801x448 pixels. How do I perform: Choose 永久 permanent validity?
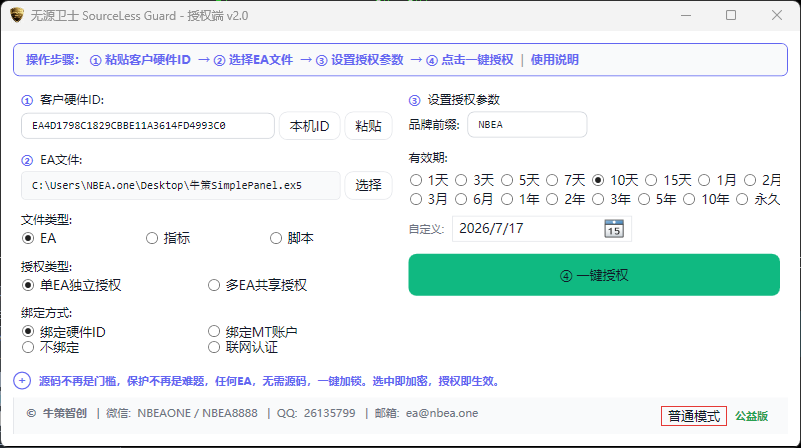[x=758, y=199]
